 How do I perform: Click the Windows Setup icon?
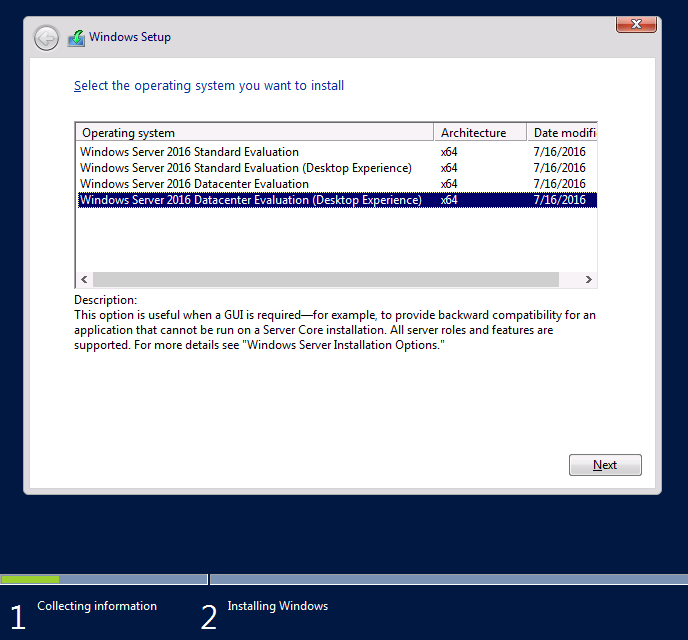76,38
